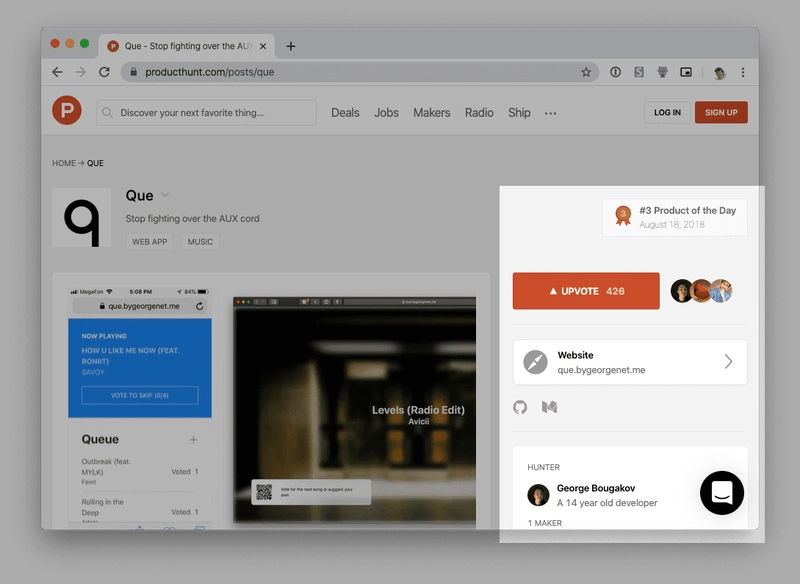Click the Product Hunt logo

pyautogui.click(x=67, y=110)
